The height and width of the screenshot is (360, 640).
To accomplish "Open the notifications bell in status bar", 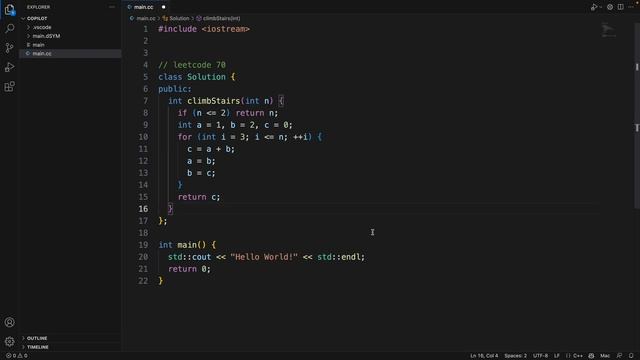I will click(631, 356).
